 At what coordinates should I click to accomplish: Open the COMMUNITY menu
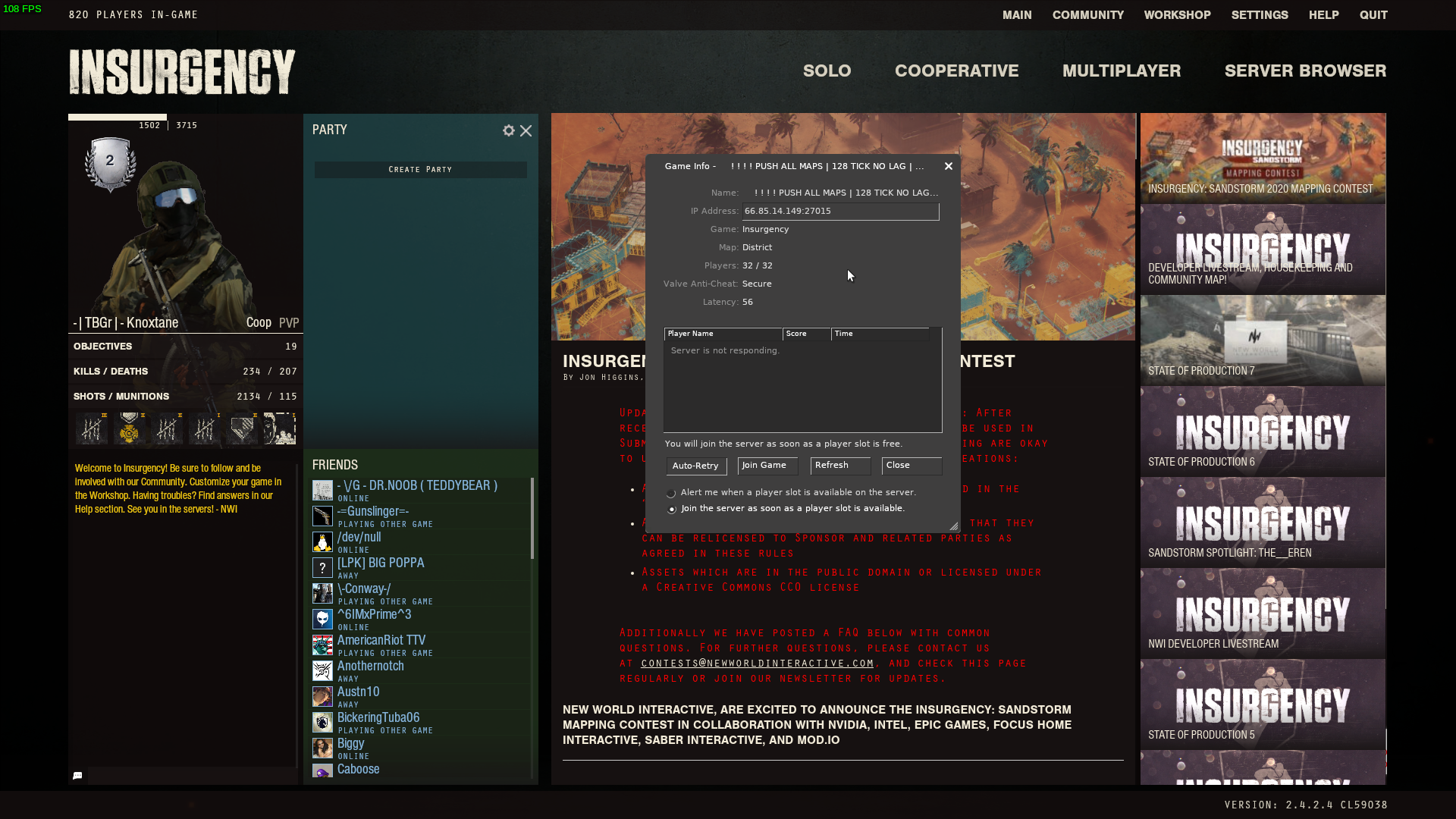click(1088, 15)
